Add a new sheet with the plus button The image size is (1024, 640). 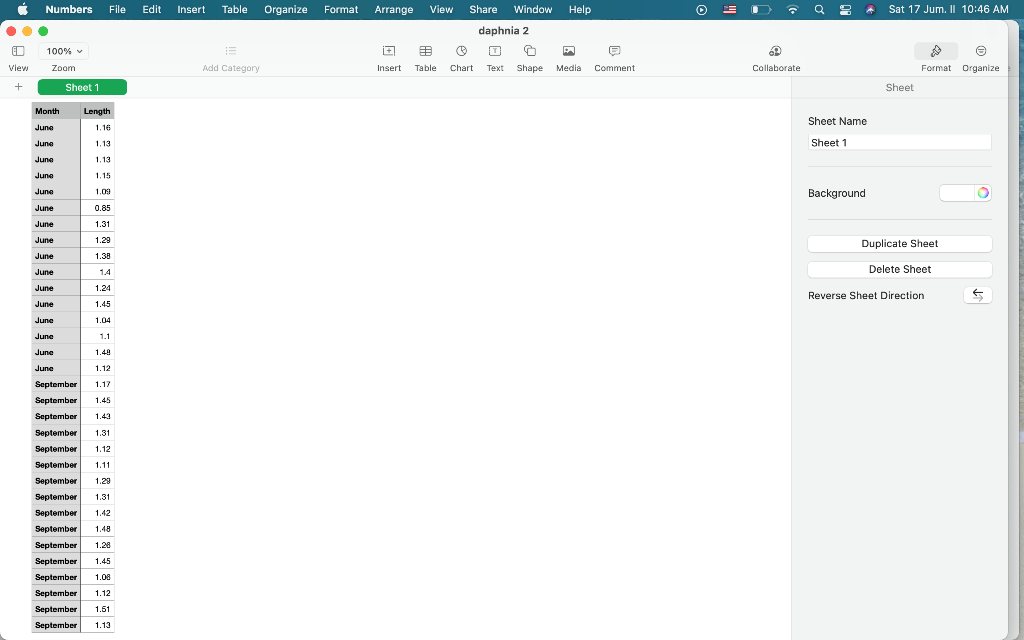[x=18, y=87]
